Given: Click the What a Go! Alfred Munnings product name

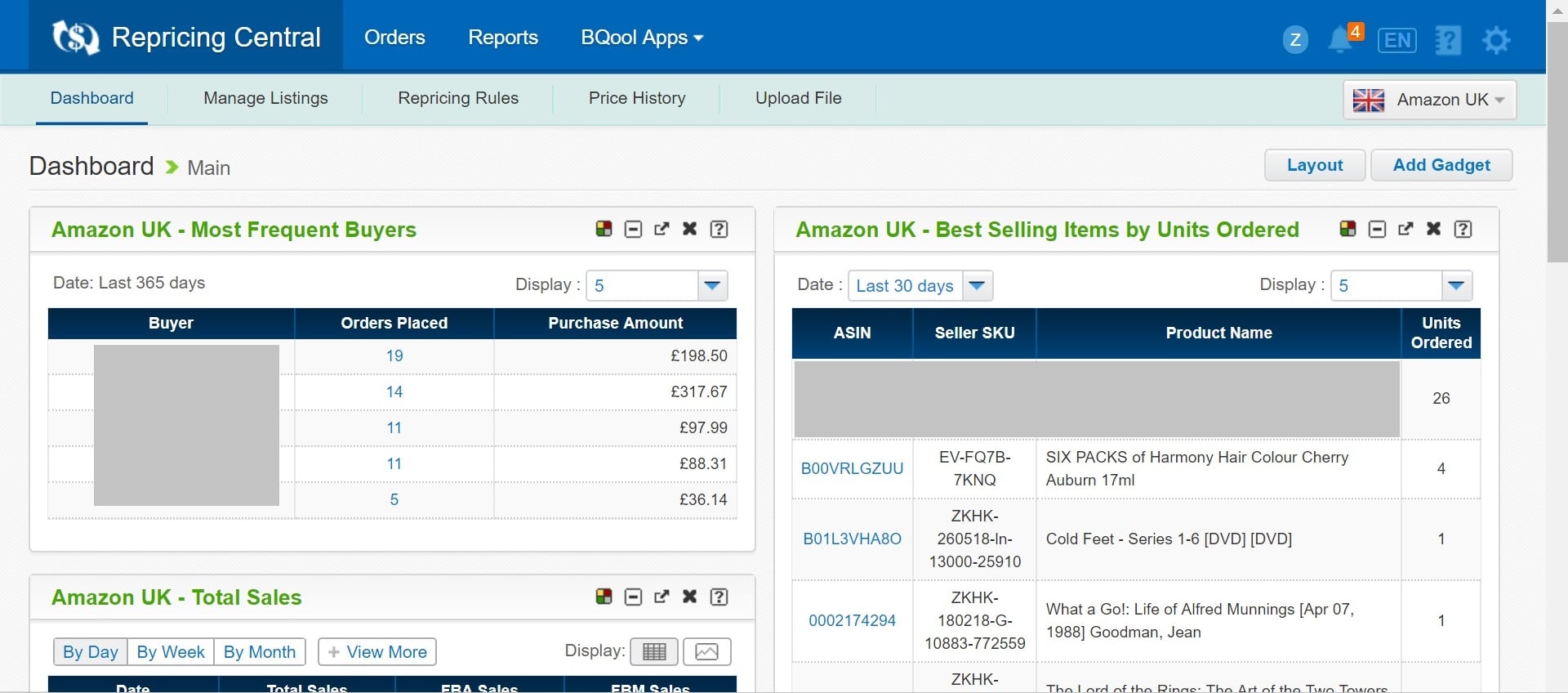Looking at the screenshot, I should 1200,620.
